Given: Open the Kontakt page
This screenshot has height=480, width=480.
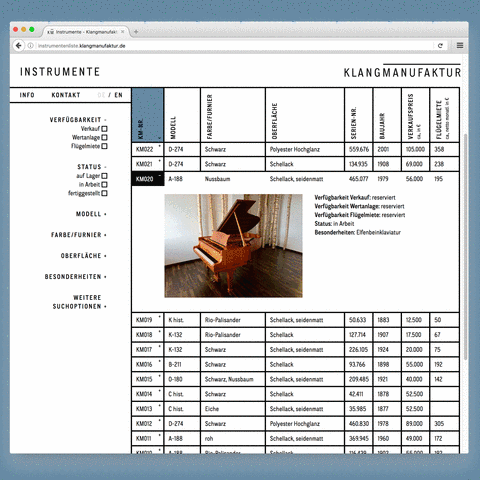Looking at the screenshot, I should pos(66,95).
